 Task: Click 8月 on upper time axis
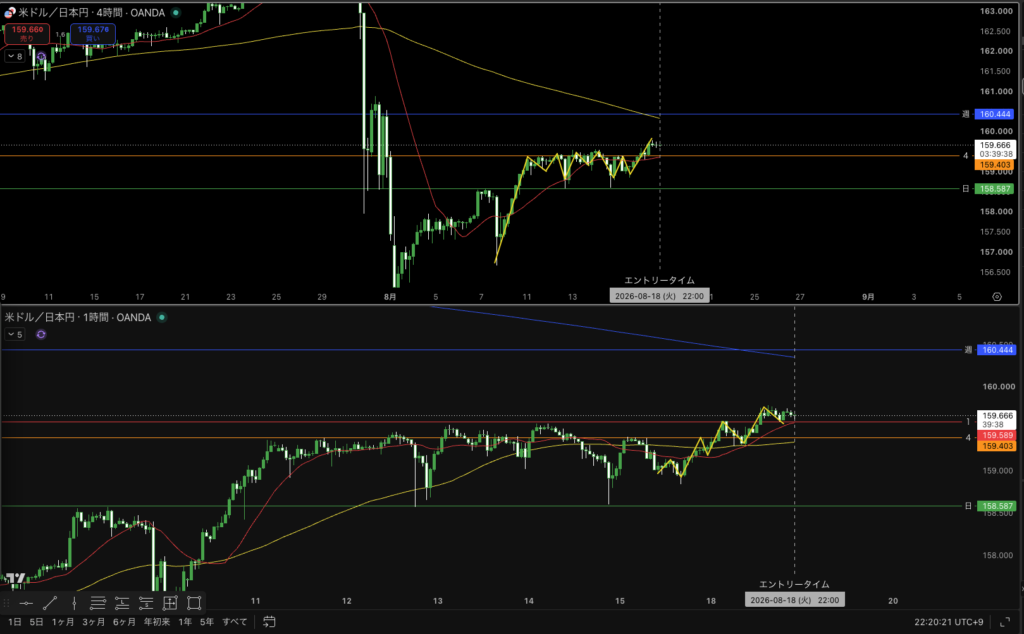pyautogui.click(x=390, y=296)
